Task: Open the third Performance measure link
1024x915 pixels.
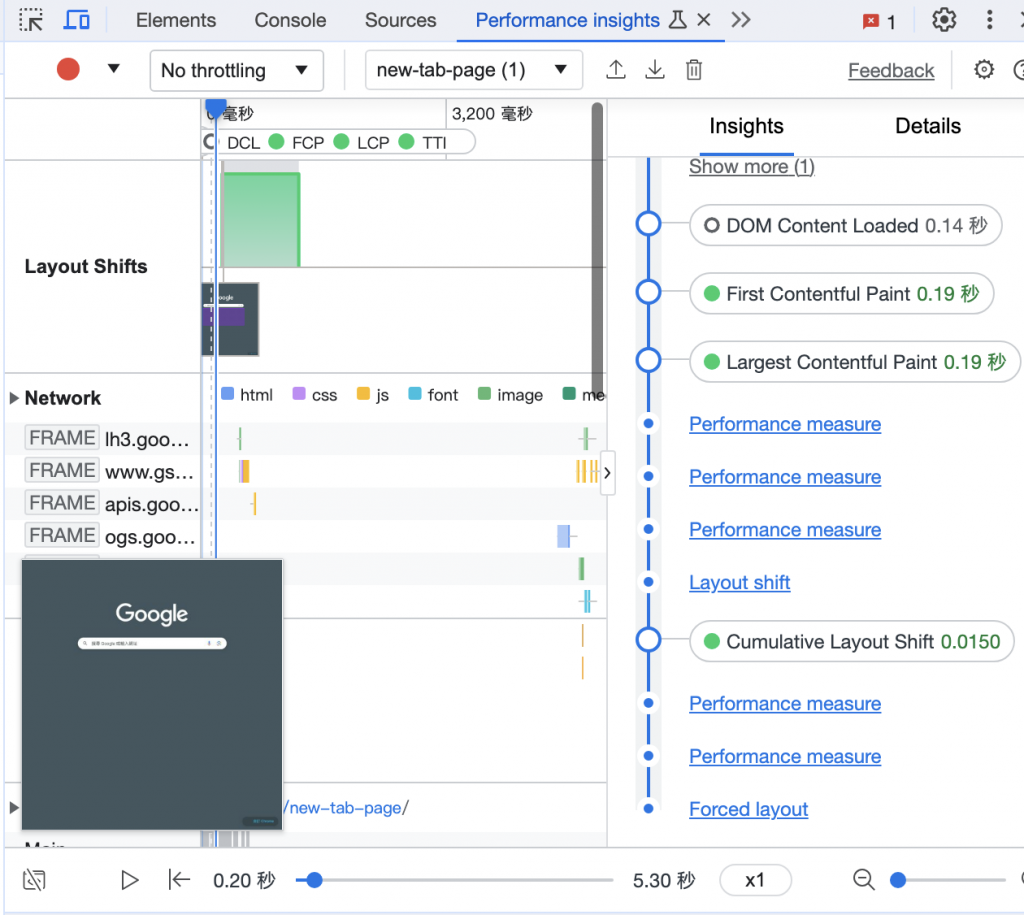Action: 785,530
